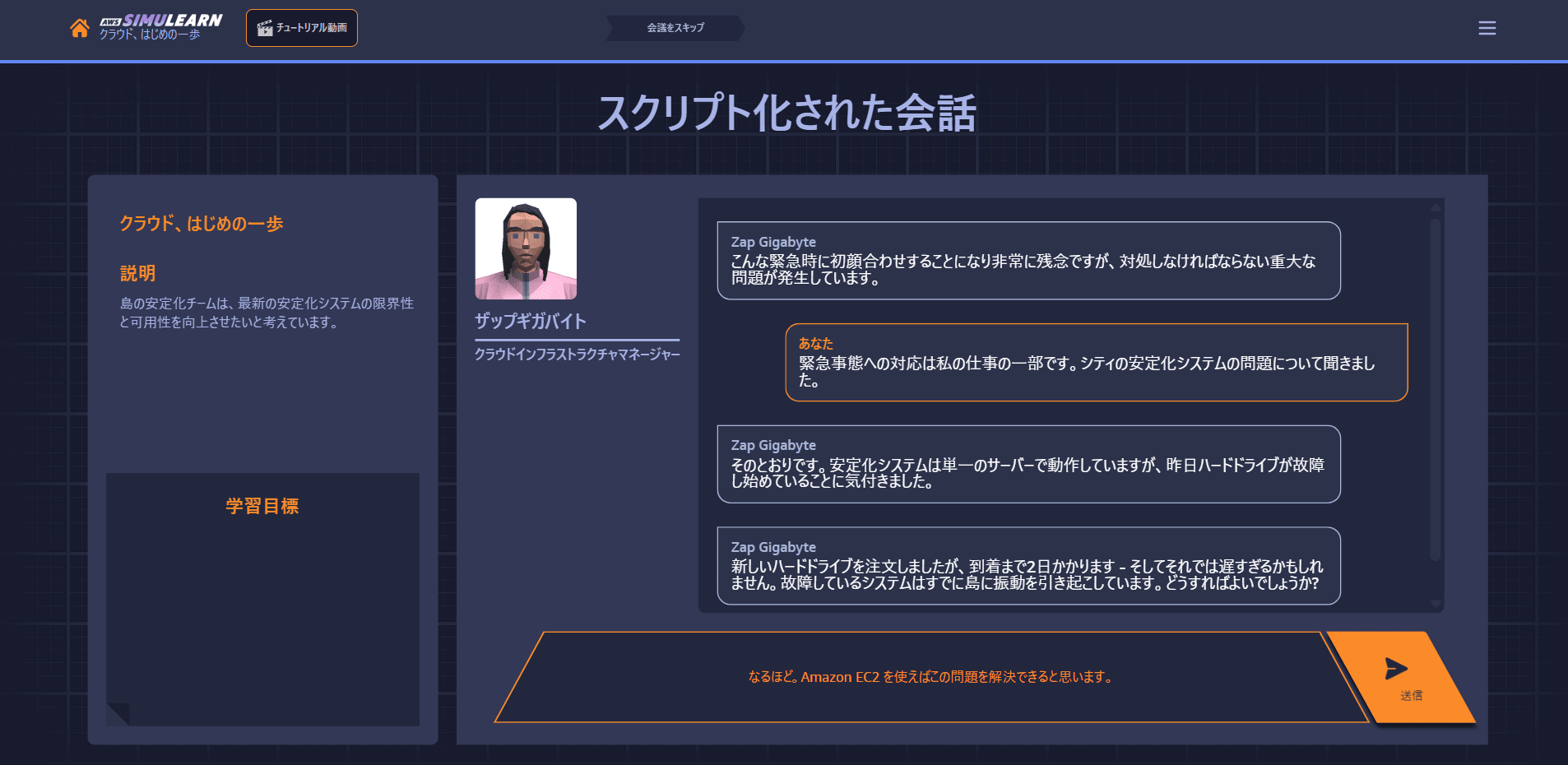Select the Amazon EC2 response text box
1568x765 pixels.
click(x=930, y=677)
